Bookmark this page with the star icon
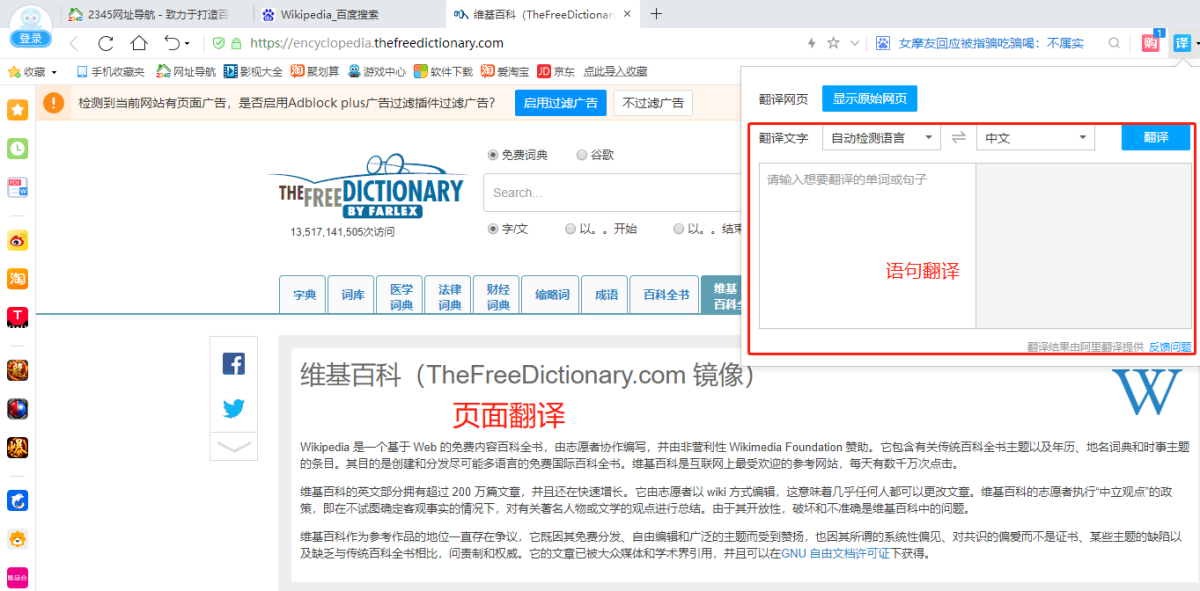Screen dimensions: 1200x591 tap(833, 43)
